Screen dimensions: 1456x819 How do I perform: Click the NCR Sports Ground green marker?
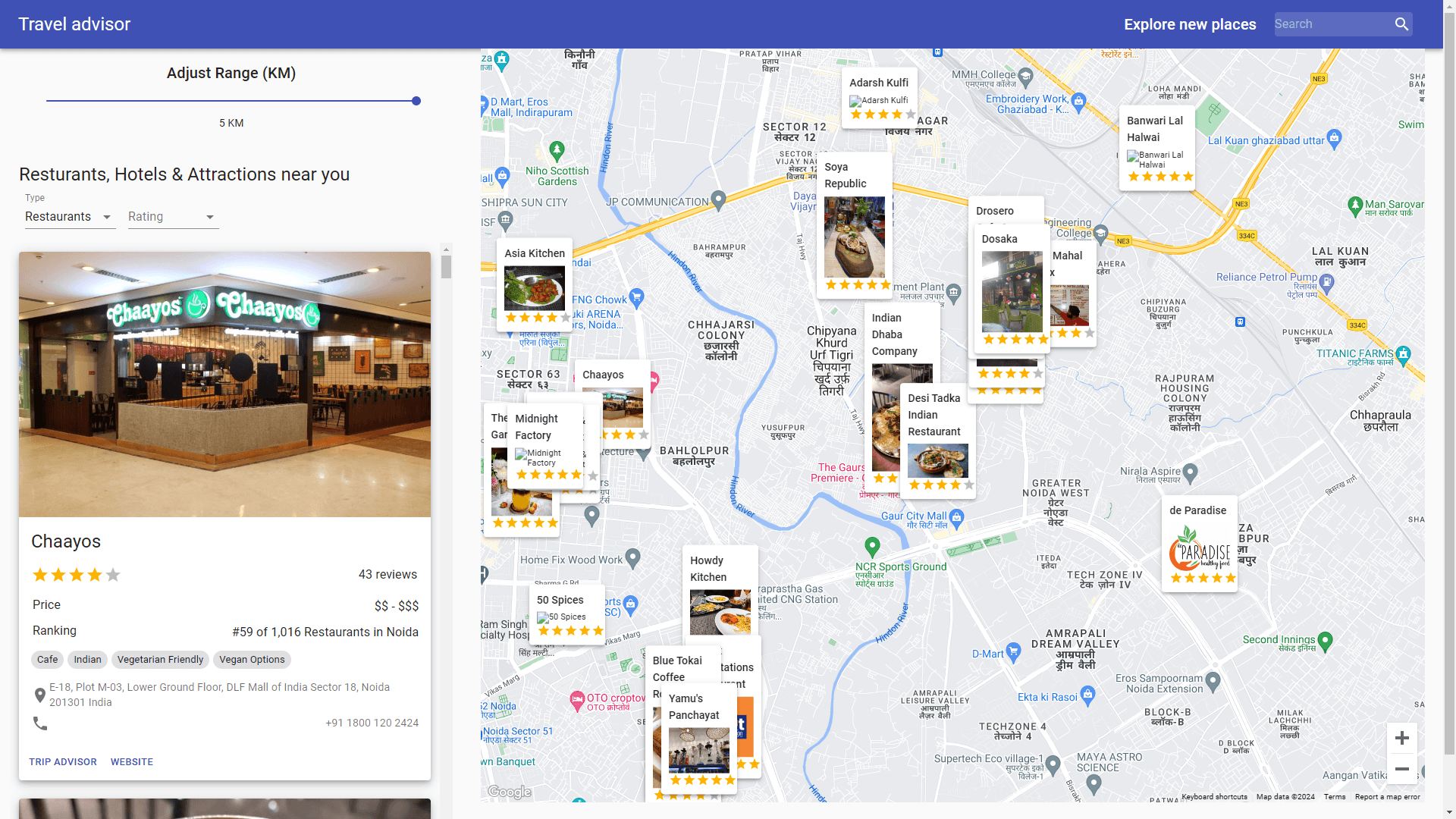tap(872, 545)
